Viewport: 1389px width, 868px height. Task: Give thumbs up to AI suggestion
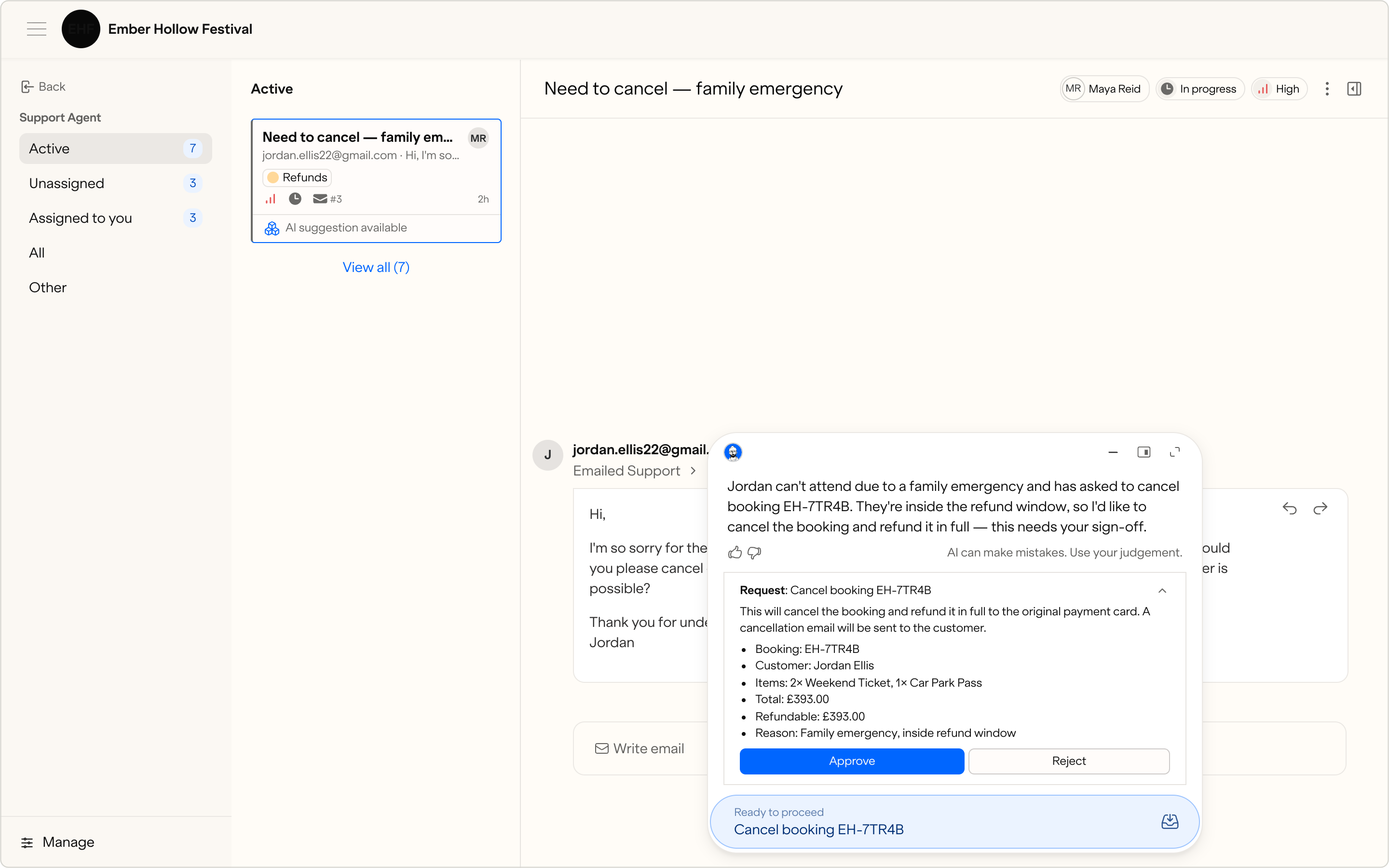pyautogui.click(x=735, y=553)
